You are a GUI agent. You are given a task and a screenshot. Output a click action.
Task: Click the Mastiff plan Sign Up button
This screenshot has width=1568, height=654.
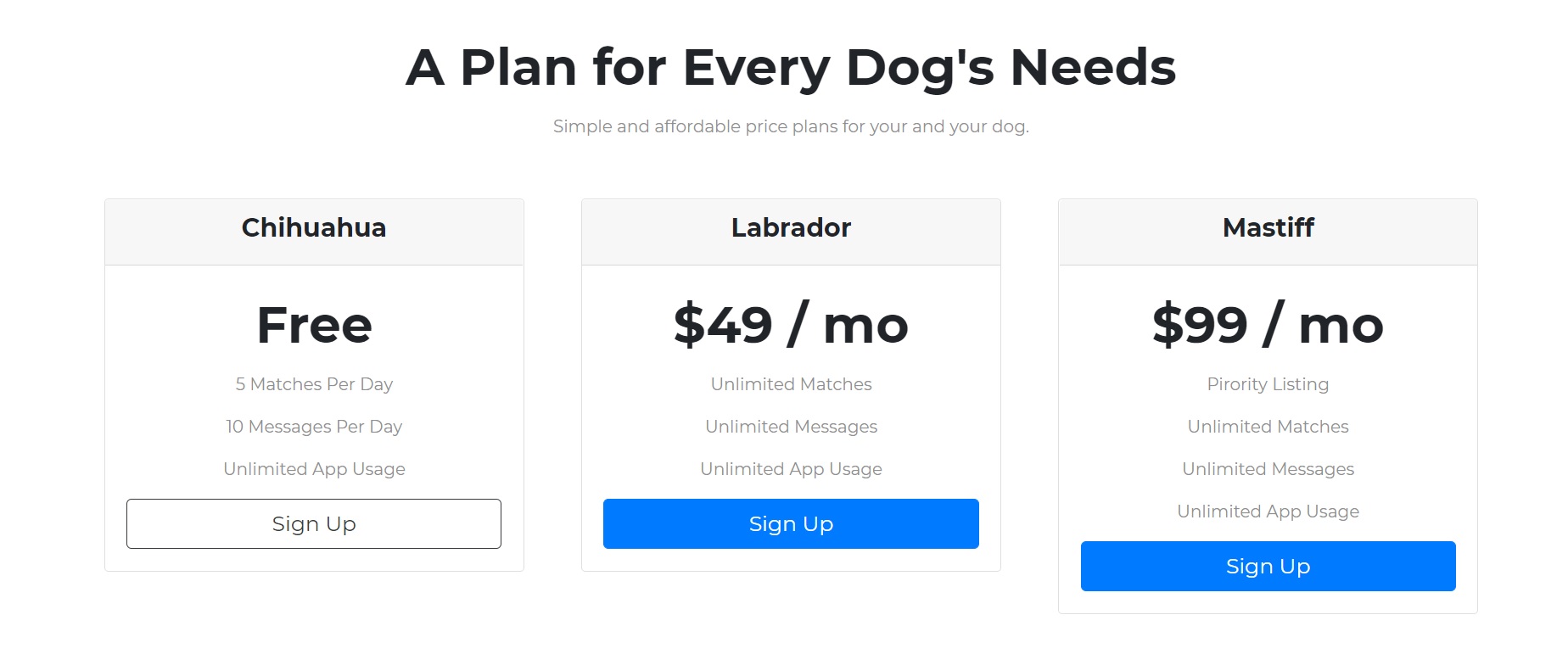click(x=1267, y=566)
